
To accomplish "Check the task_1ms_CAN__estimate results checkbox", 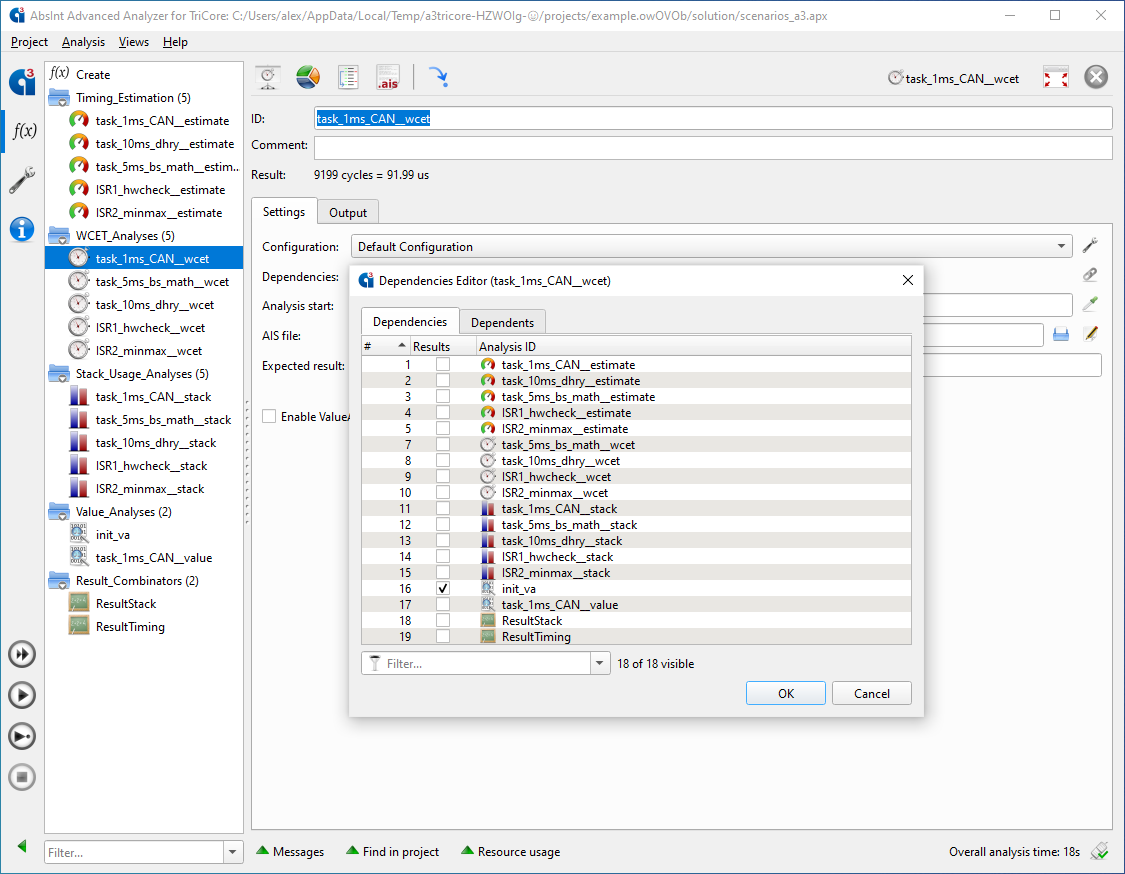I will point(443,365).
